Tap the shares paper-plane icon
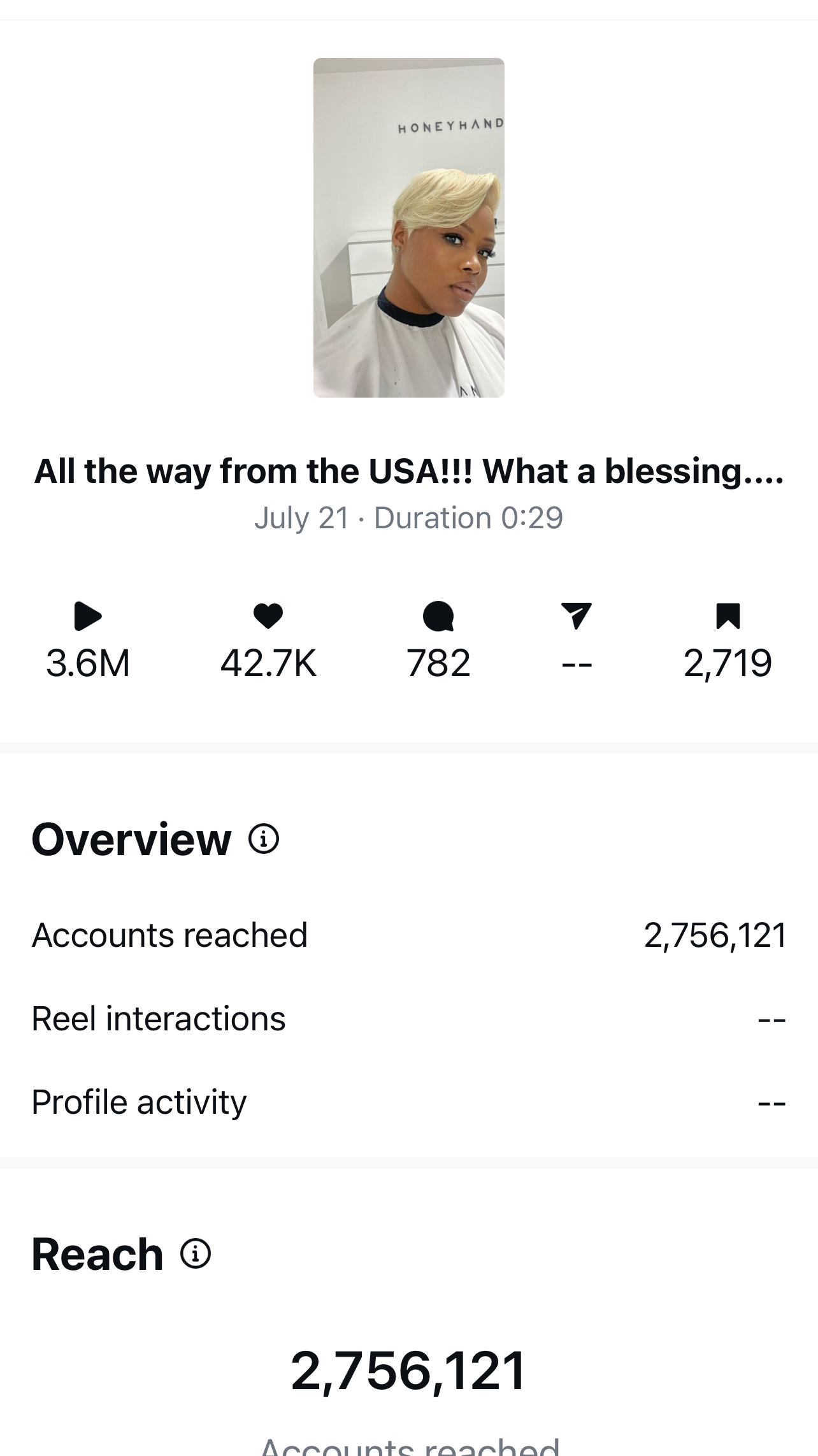The height and width of the screenshot is (1456, 818). pyautogui.click(x=577, y=616)
